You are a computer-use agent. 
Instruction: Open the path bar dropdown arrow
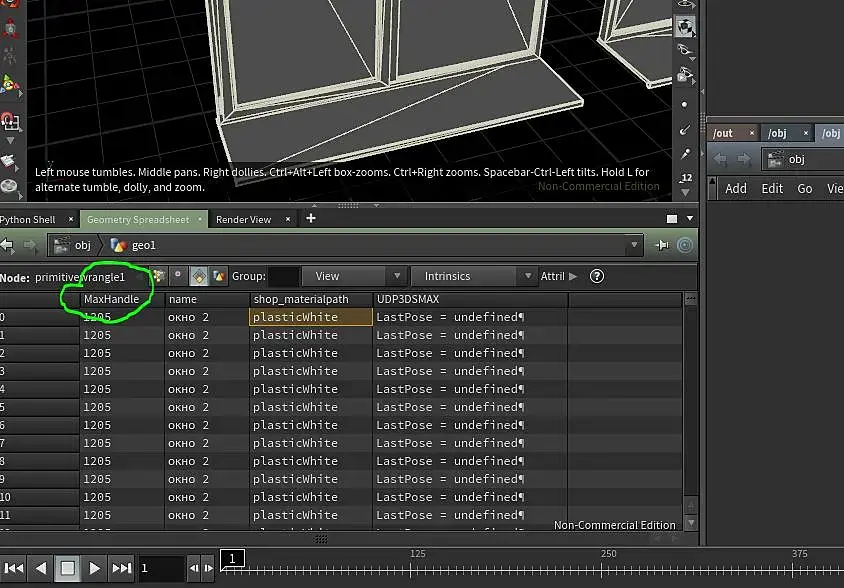click(x=634, y=245)
